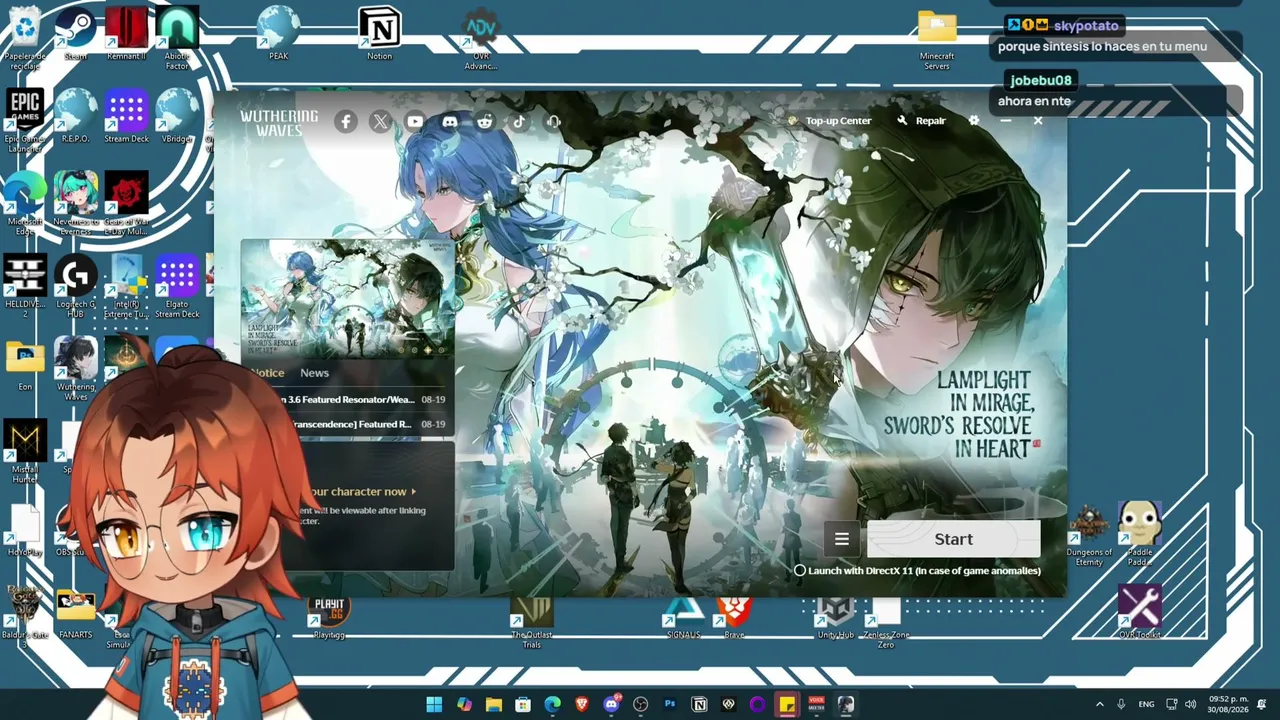
Task: Open File Explorer from the taskbar
Action: pyautogui.click(x=493, y=705)
